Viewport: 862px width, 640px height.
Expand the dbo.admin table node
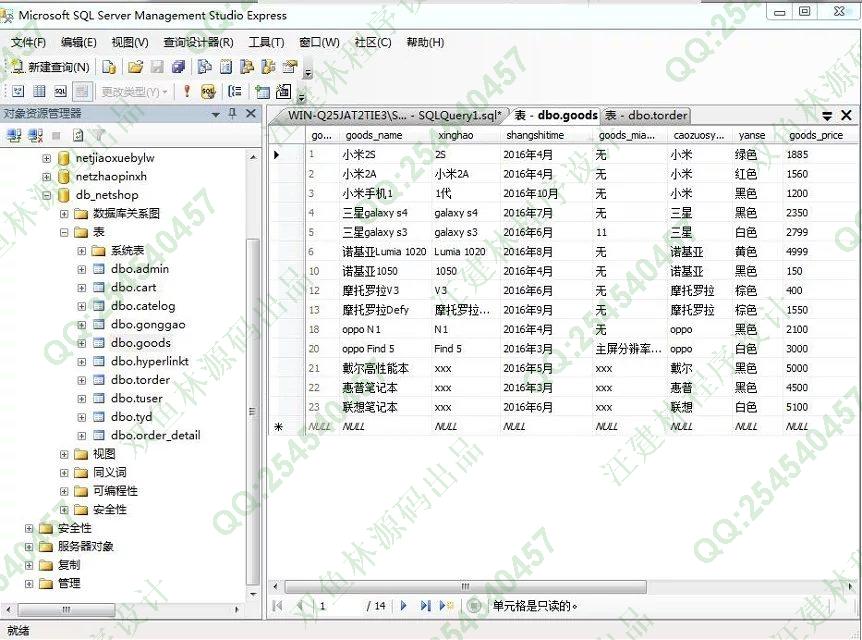(81, 269)
